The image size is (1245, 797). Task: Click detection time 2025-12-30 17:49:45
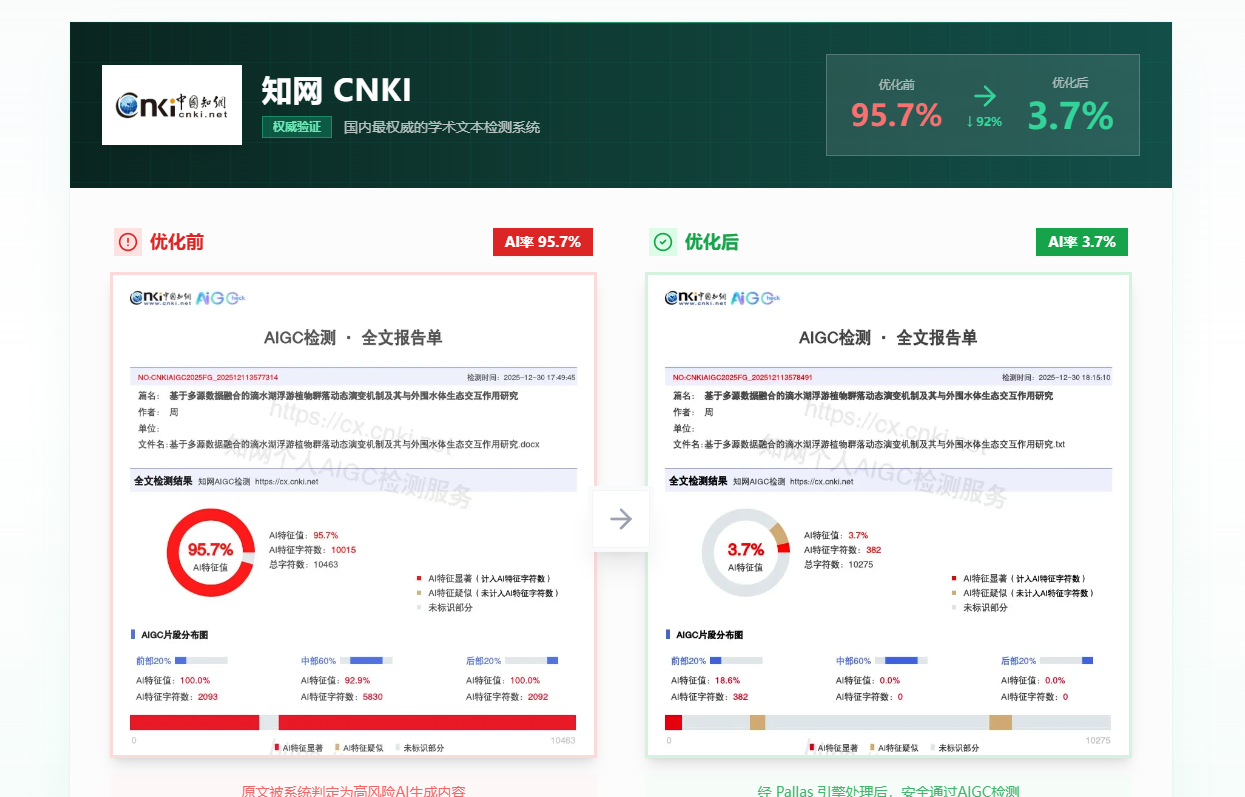[521, 378]
